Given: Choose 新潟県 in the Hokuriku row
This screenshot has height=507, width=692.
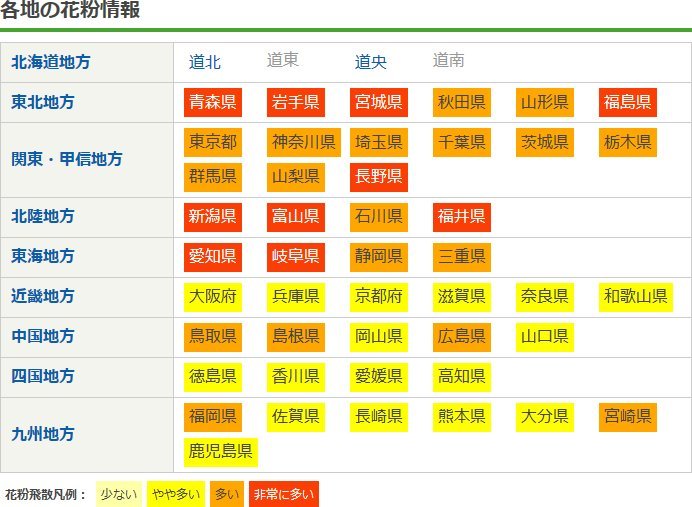Looking at the screenshot, I should point(212,217).
